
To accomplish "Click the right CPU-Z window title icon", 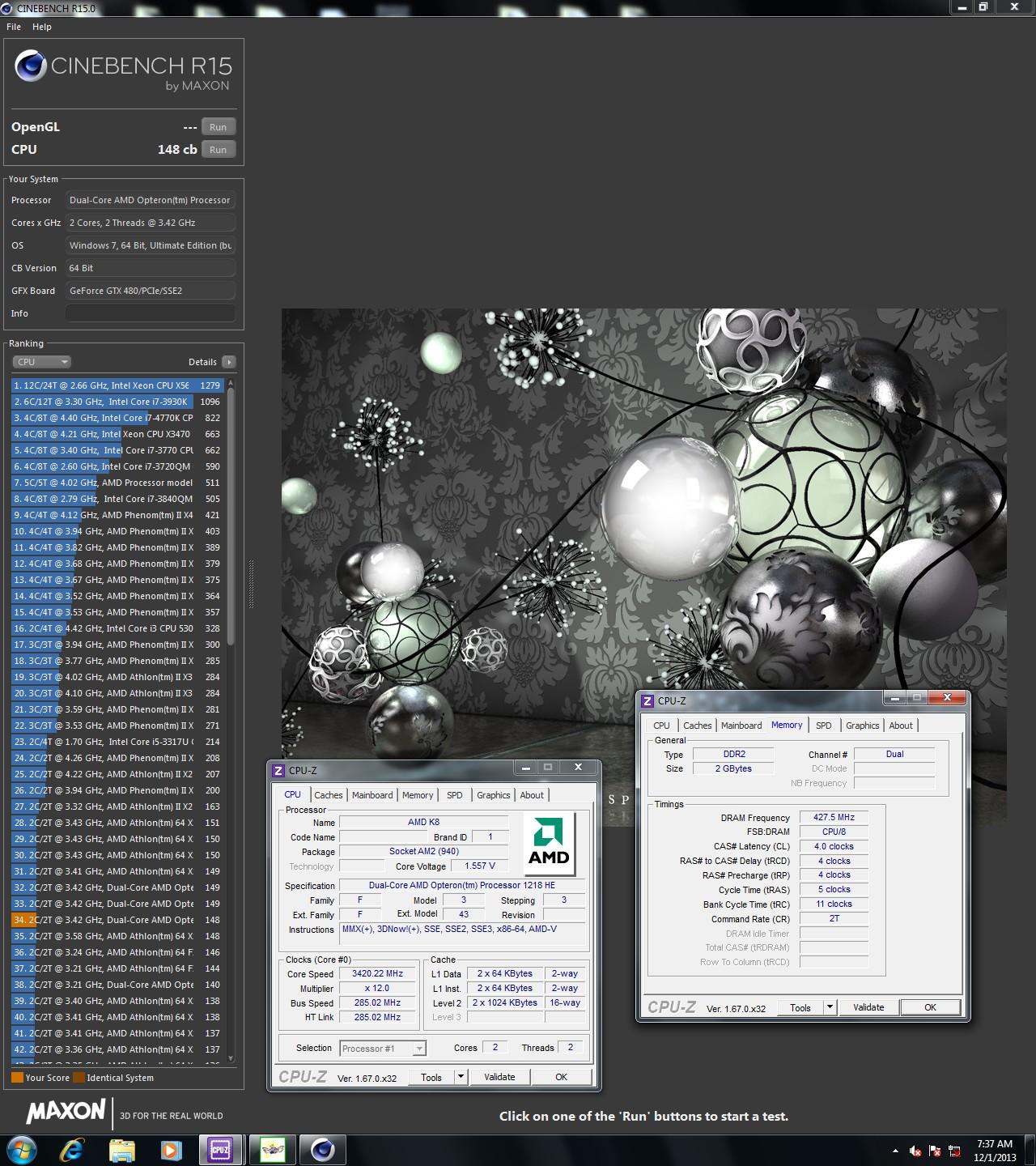I will tap(647, 701).
